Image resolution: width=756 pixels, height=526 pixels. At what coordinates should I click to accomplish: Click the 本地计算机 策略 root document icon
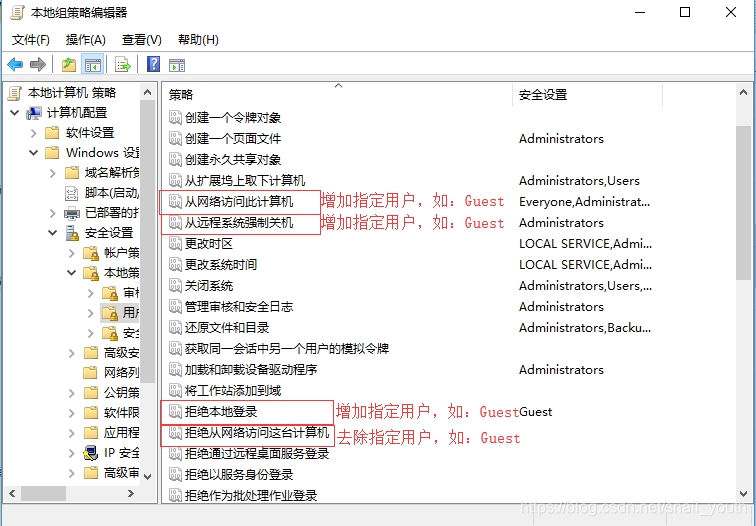15,93
